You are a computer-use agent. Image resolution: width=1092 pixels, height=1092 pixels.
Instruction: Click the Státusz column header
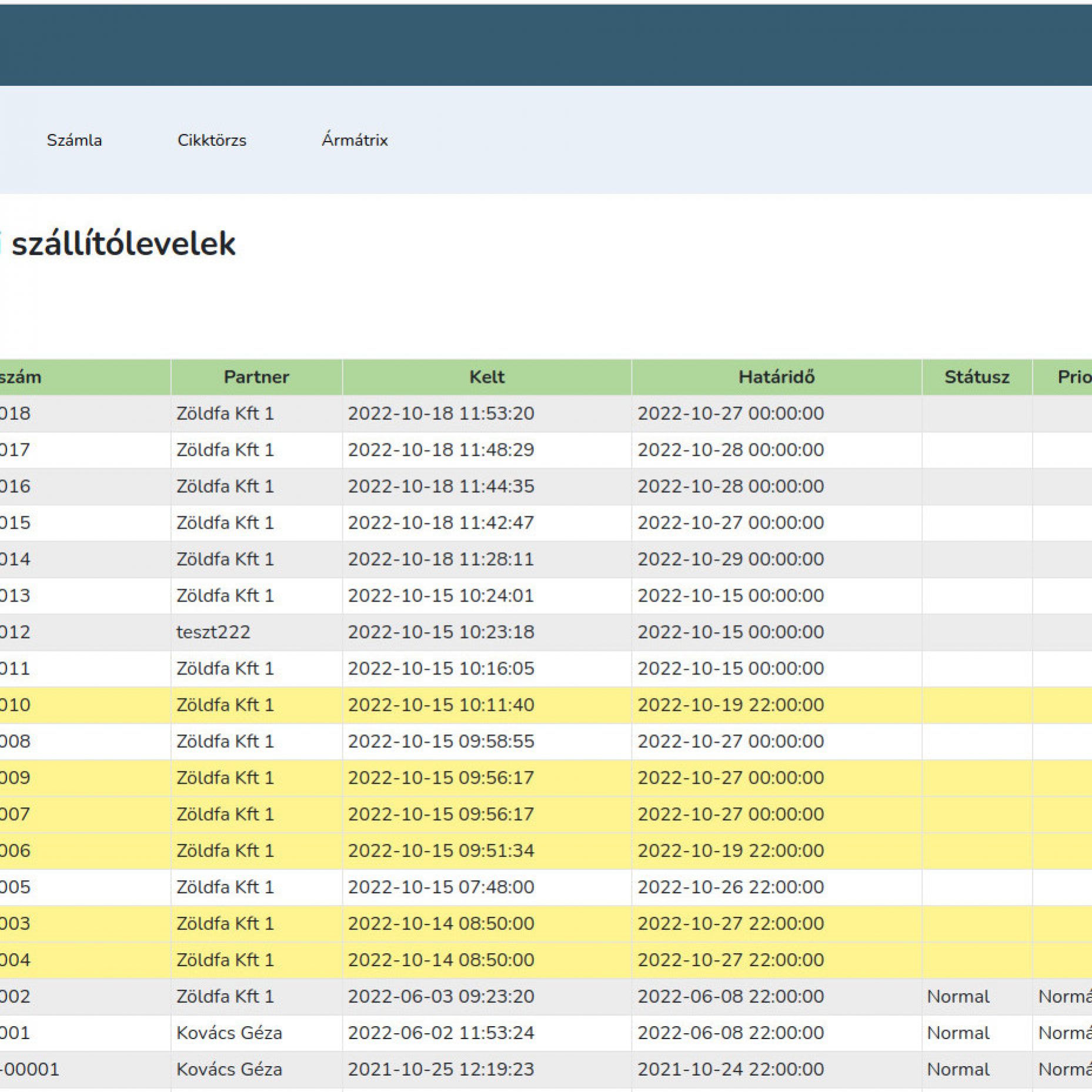coord(976,377)
